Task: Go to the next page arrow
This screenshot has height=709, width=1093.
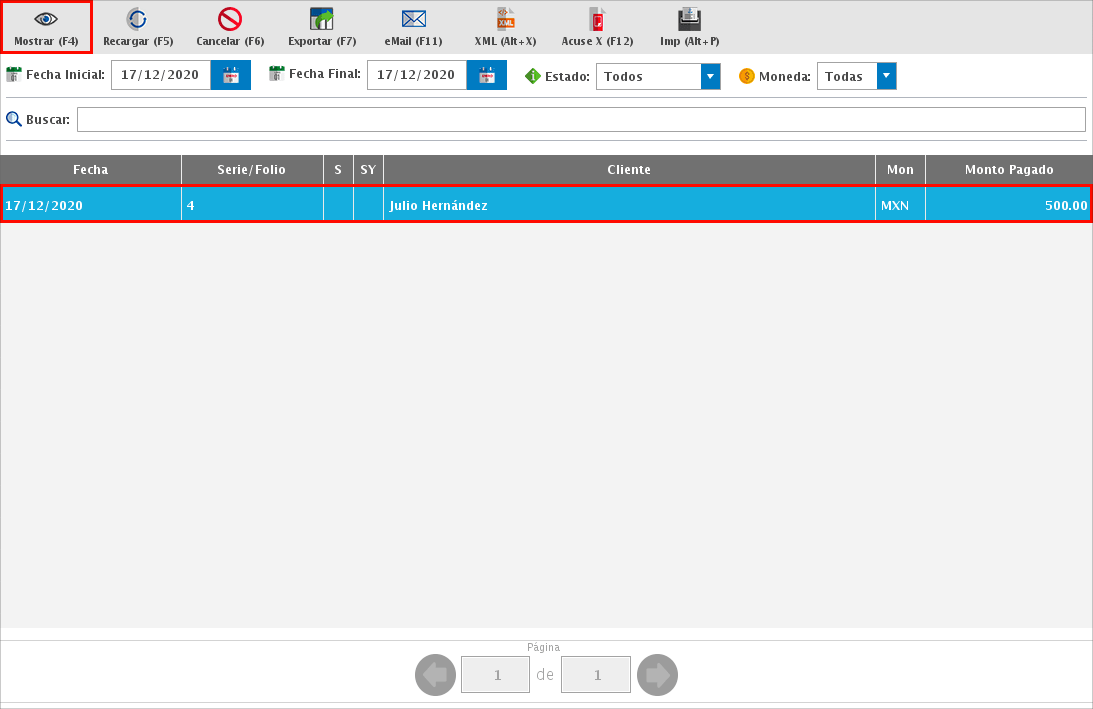Action: point(657,675)
